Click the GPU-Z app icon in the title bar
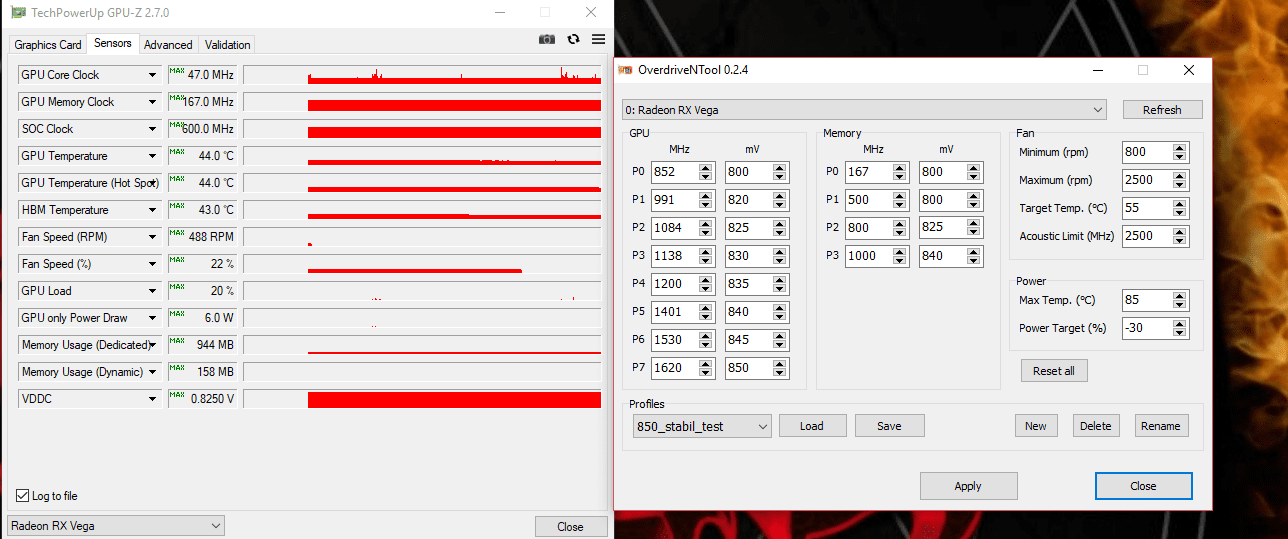 pyautogui.click(x=17, y=12)
